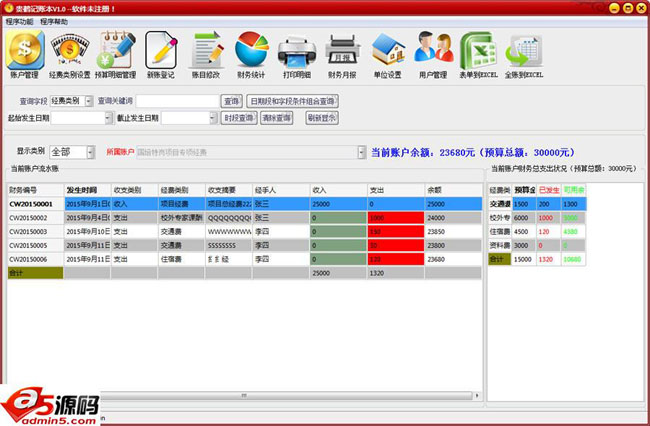Image resolution: width=650 pixels, height=426 pixels.
Task: Click the 预算金 header in the right table
Action: [524, 190]
